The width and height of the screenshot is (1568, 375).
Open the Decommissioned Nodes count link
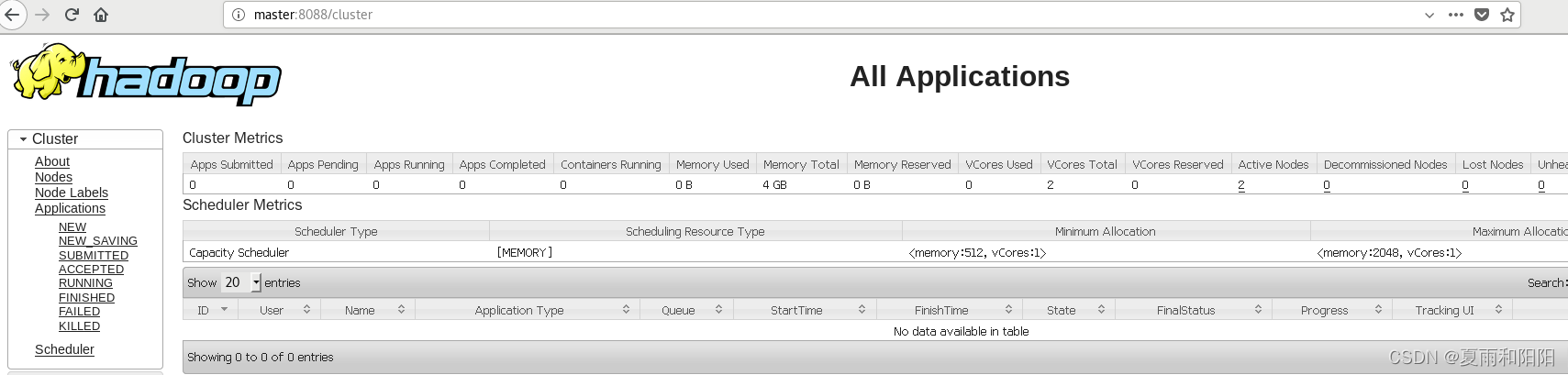coord(1327,185)
